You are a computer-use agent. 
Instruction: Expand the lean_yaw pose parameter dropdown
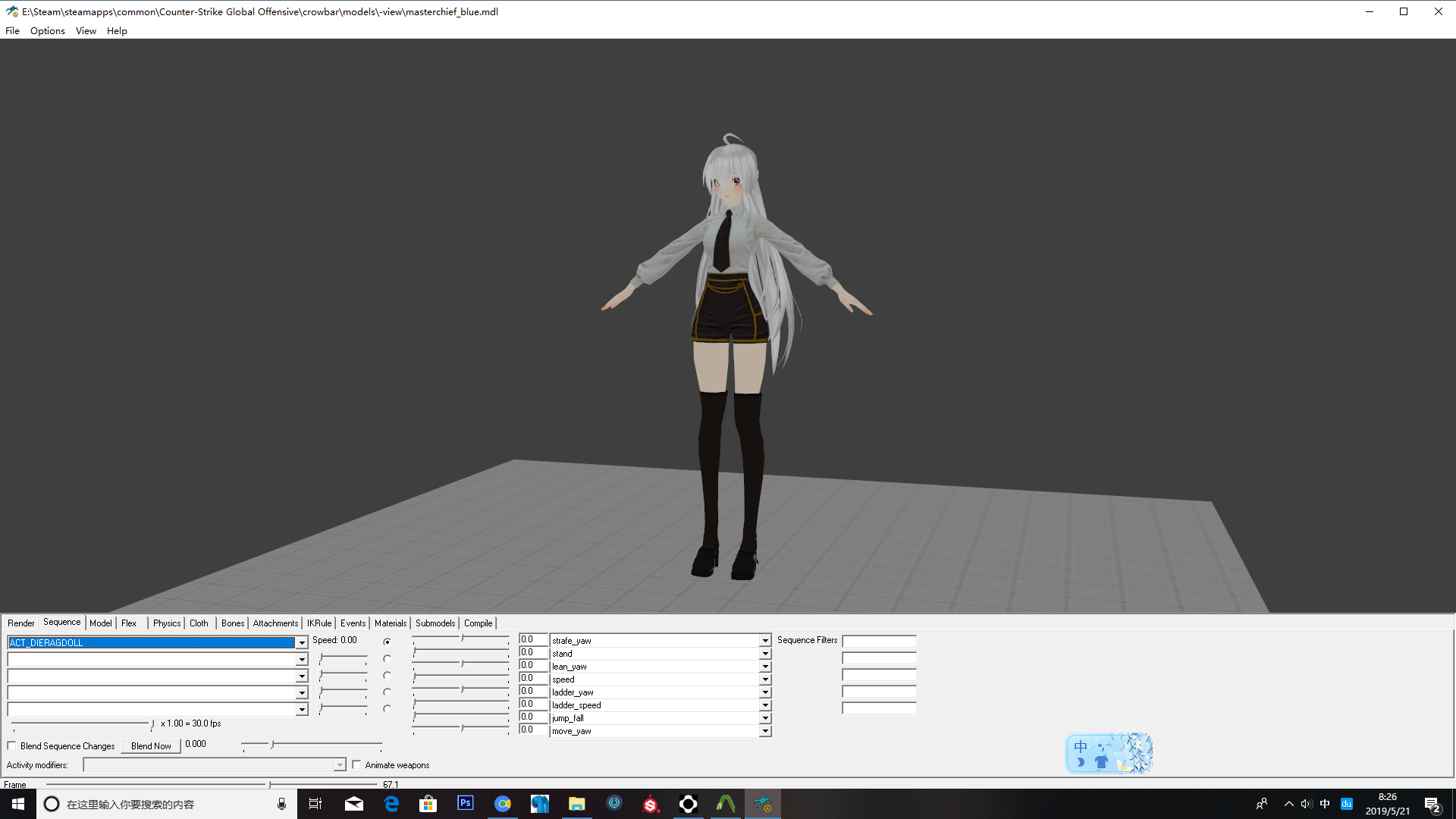pyautogui.click(x=765, y=667)
